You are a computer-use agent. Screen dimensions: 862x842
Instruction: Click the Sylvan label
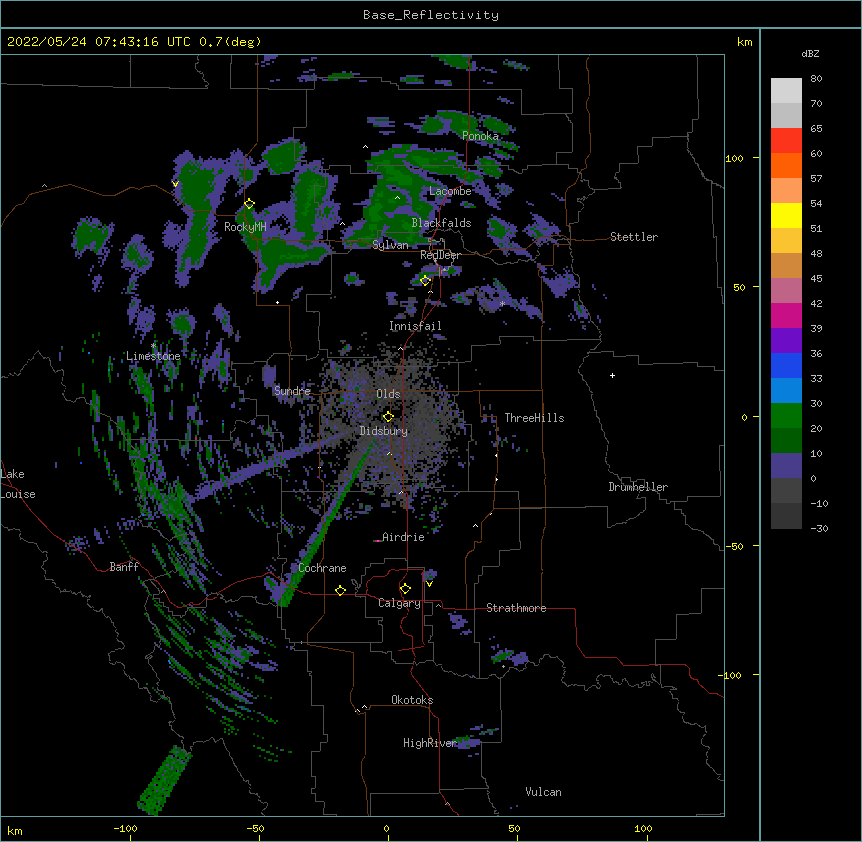point(390,245)
